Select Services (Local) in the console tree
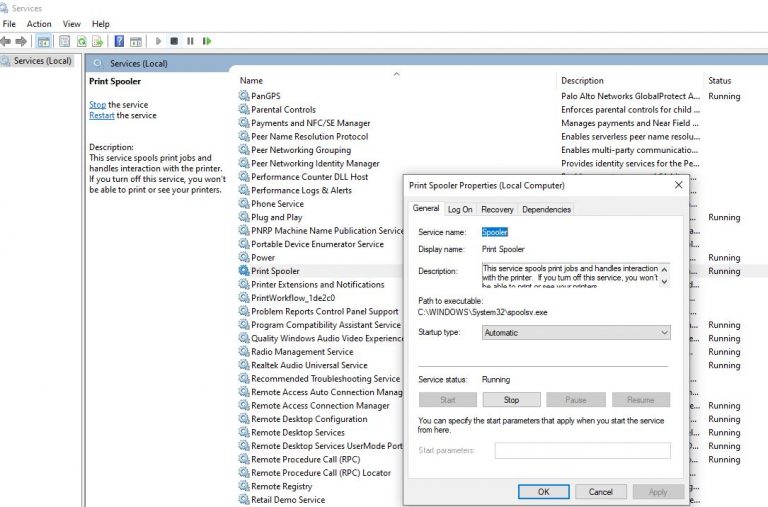 (x=42, y=61)
